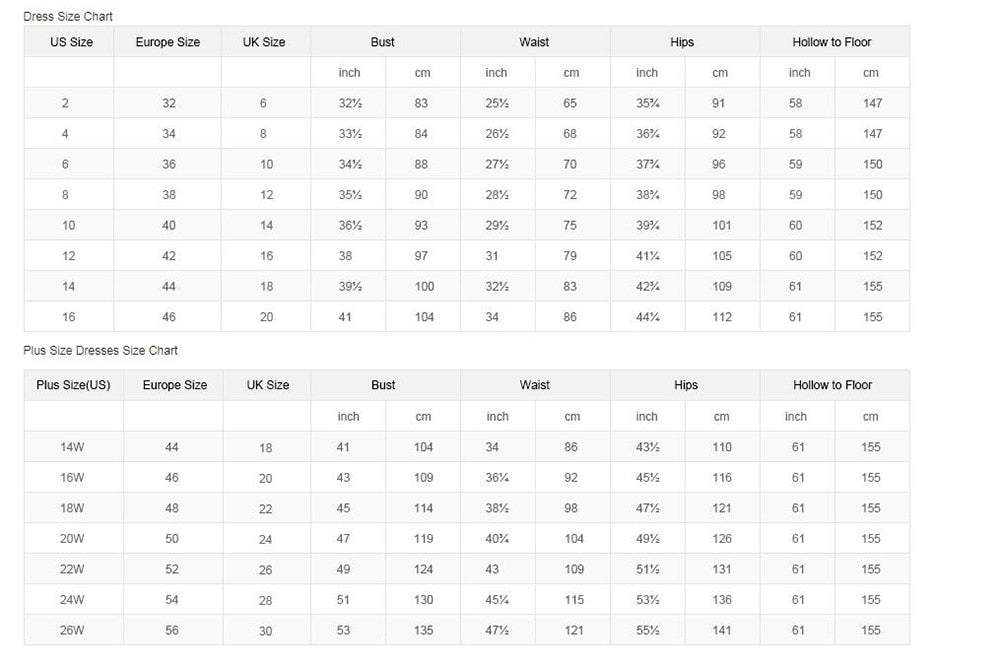Select the 14W plus size row label

point(72,448)
